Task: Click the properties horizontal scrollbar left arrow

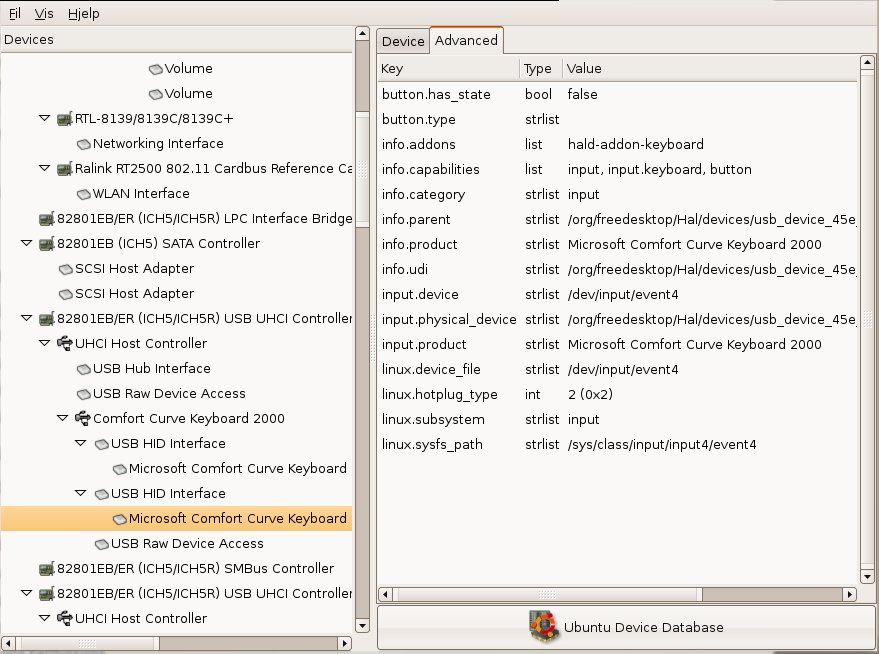Action: pyautogui.click(x=385, y=594)
